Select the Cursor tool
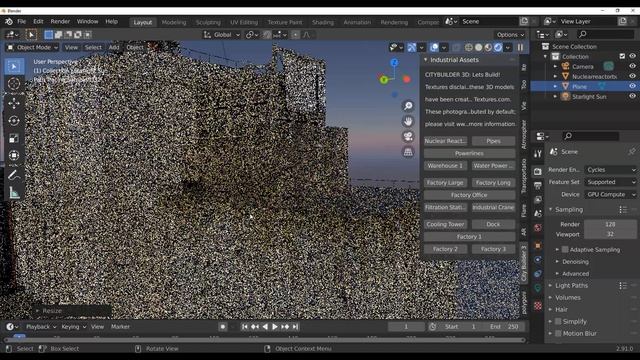Viewport: 640px width, 360px height. click(14, 83)
